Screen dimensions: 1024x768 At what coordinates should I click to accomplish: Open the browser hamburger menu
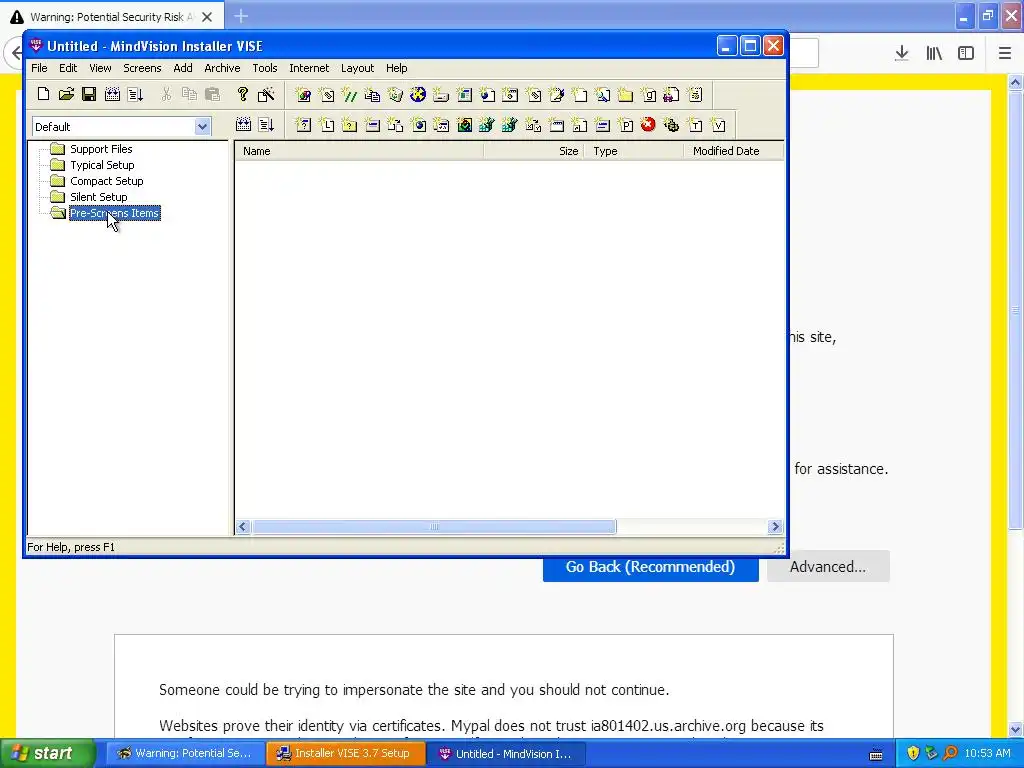[1004, 54]
